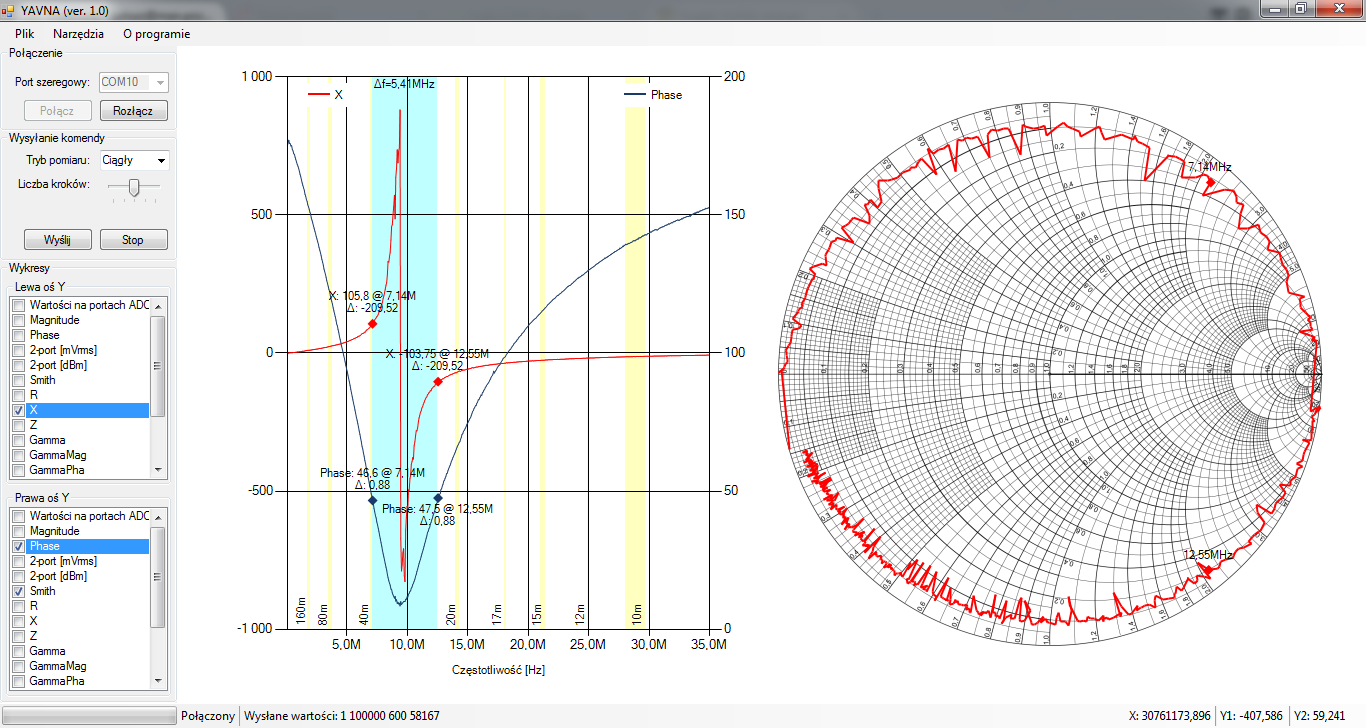Open the Narzędzia menu
Screen dimensions: 1366x728
tap(78, 33)
